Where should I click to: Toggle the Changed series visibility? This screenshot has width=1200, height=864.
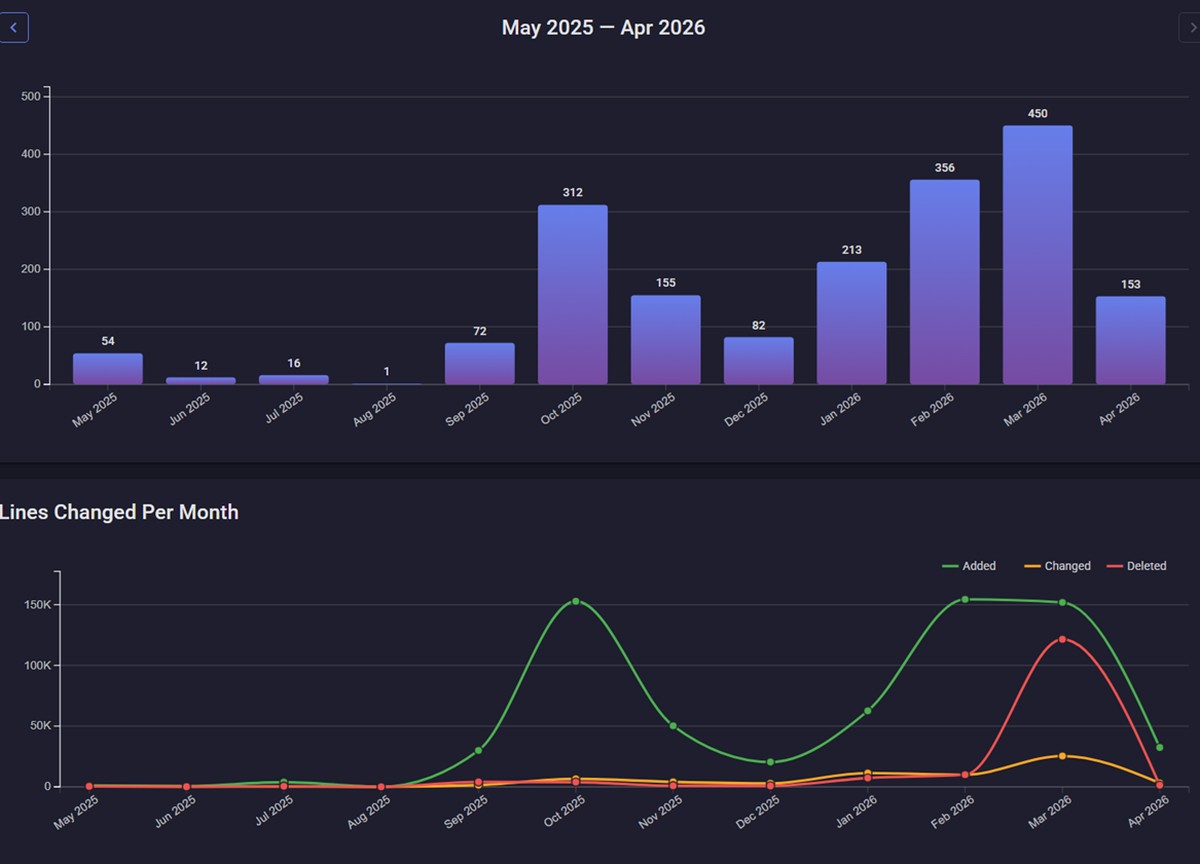coord(1057,566)
